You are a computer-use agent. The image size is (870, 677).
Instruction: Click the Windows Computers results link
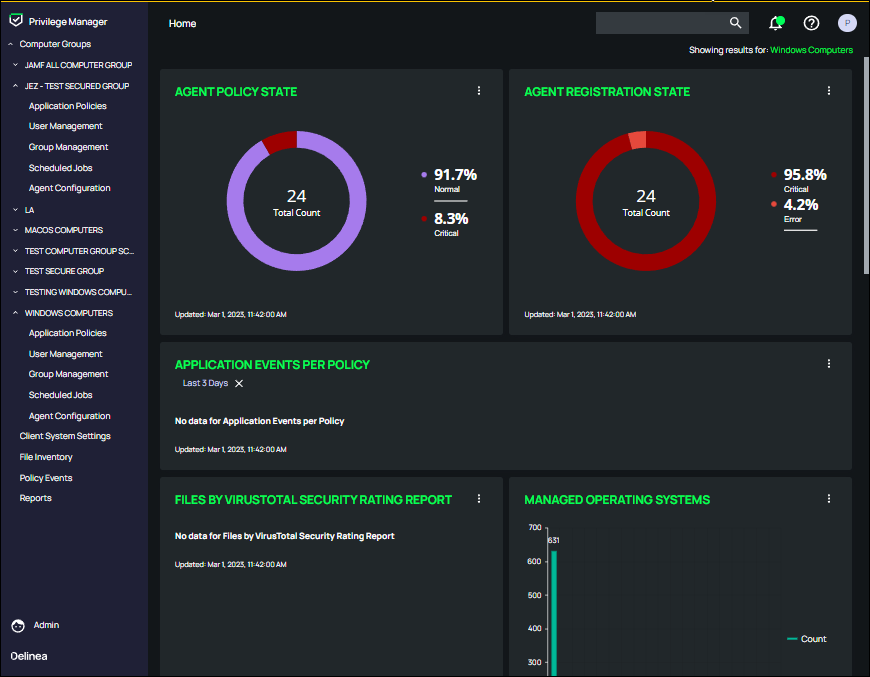[x=811, y=50]
